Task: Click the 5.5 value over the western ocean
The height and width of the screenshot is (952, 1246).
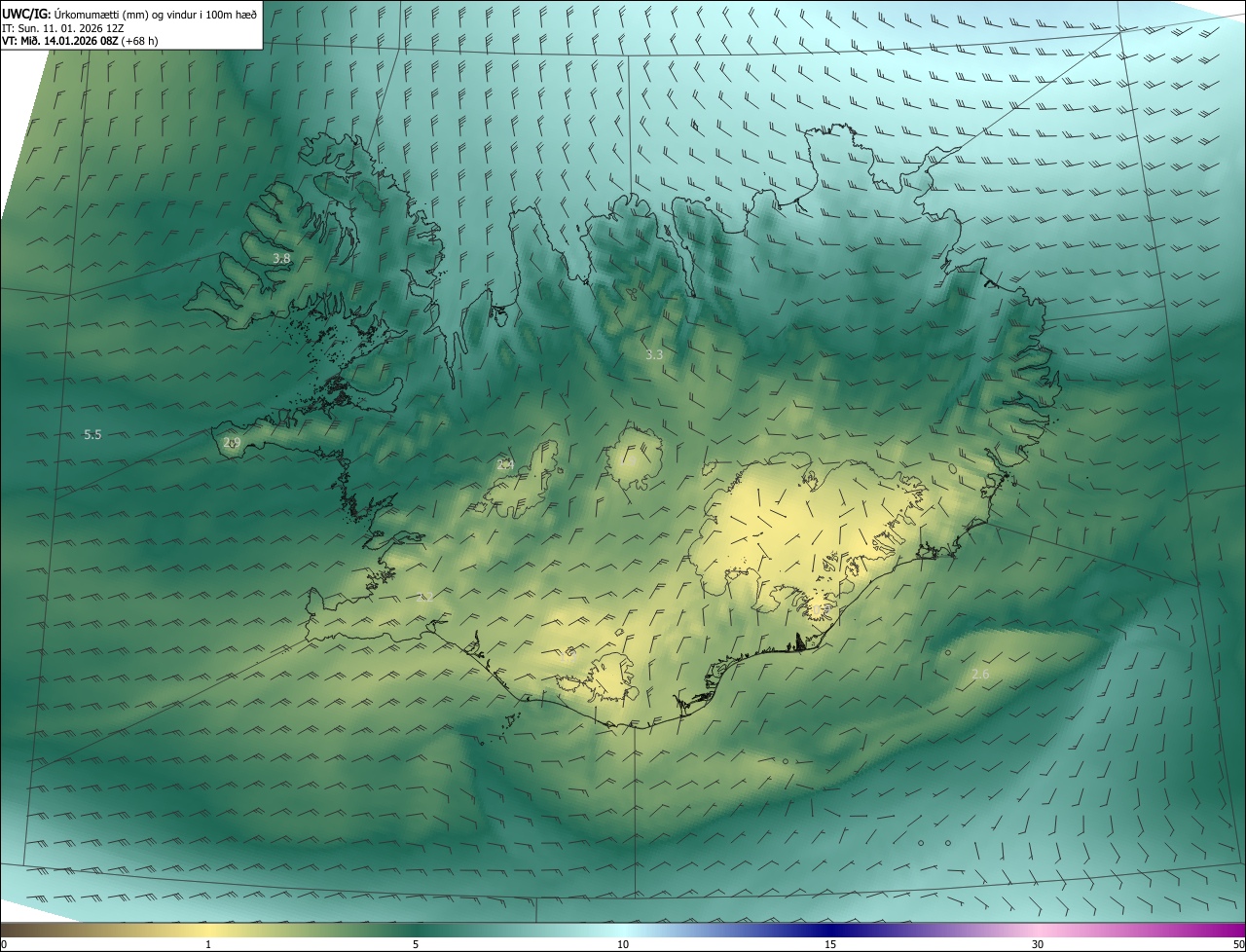Action: coord(92,435)
